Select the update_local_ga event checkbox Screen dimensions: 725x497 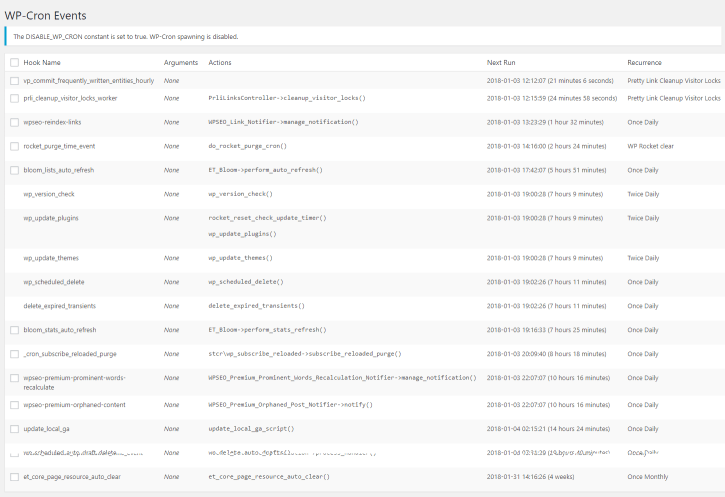tap(14, 429)
